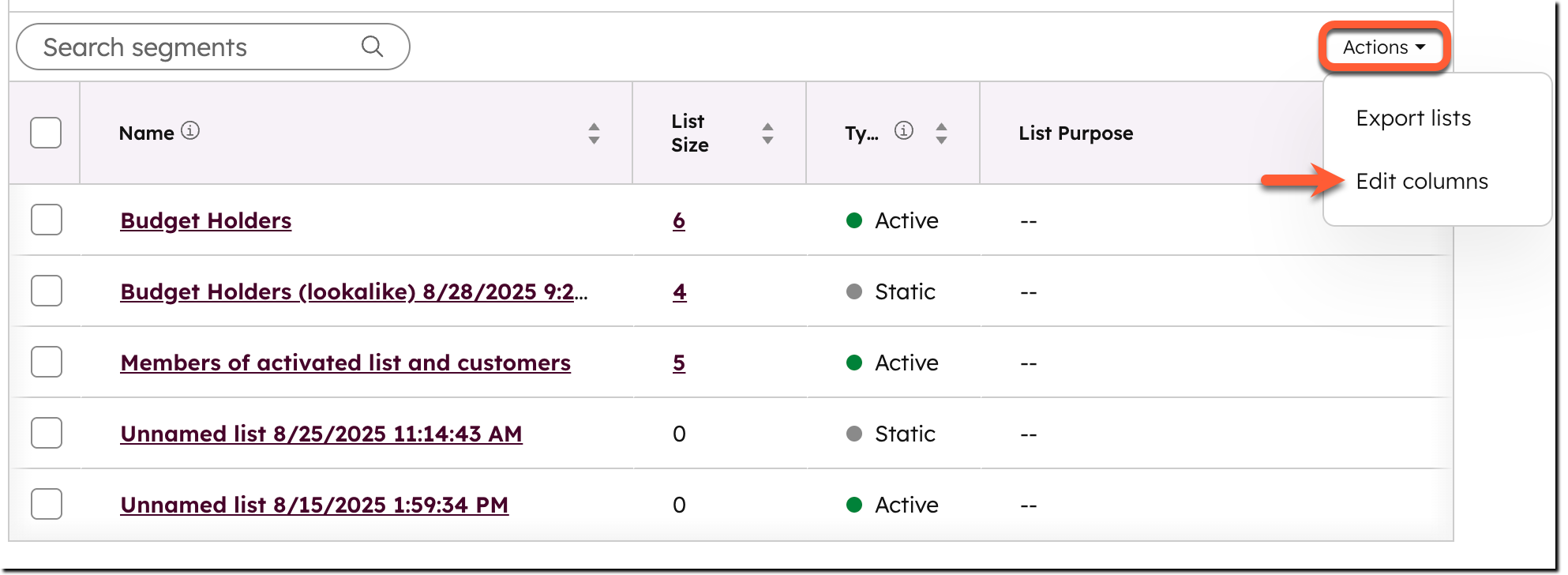
Task: Click the list size 6 for Budget Holders
Action: 680,221
